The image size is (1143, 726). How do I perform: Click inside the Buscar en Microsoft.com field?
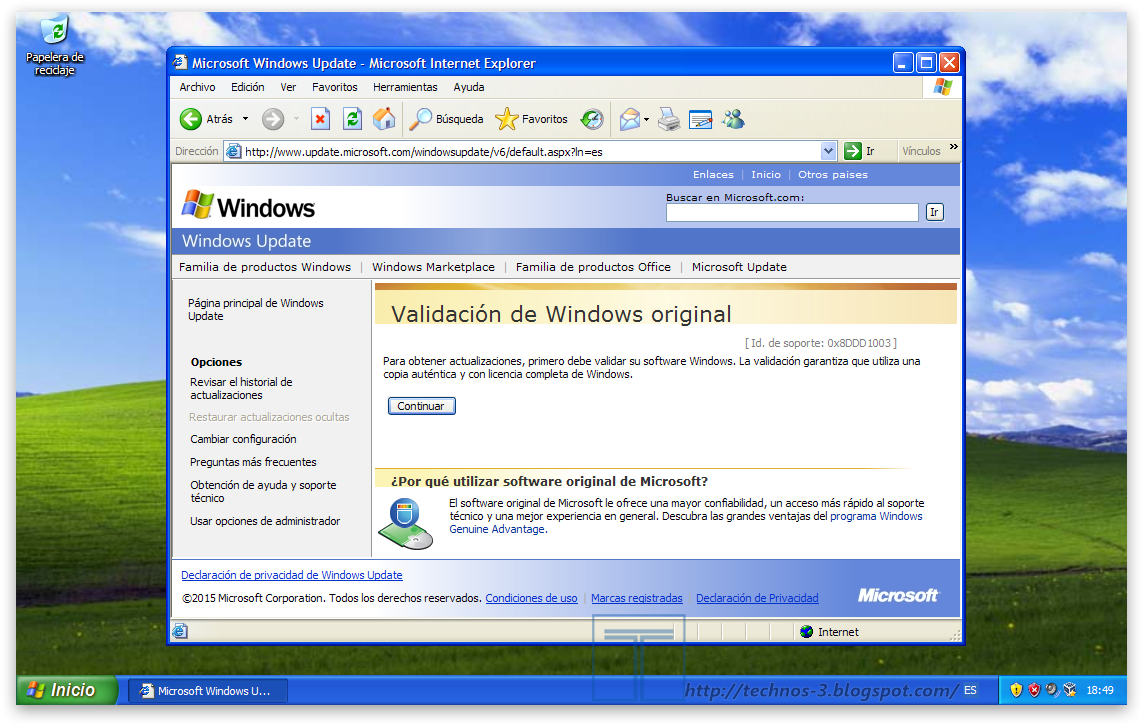click(790, 212)
